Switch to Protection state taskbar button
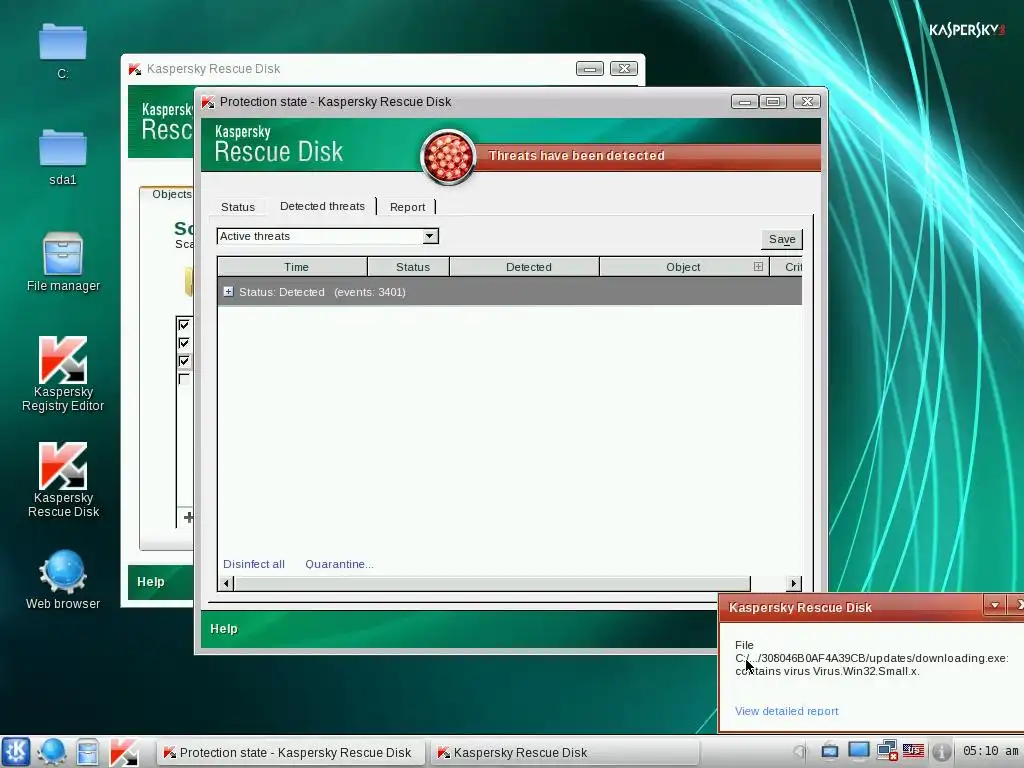This screenshot has width=1024, height=768. pyautogui.click(x=291, y=752)
